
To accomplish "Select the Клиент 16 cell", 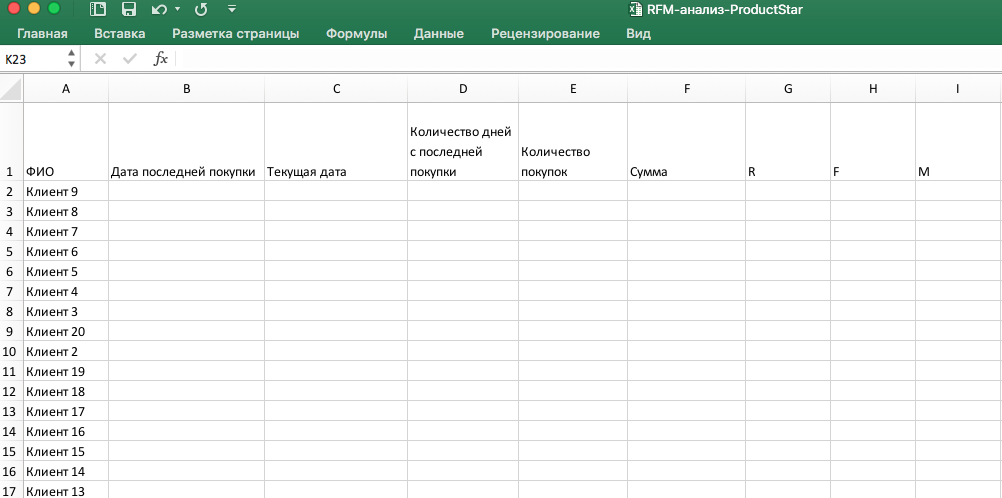I will click(66, 431).
